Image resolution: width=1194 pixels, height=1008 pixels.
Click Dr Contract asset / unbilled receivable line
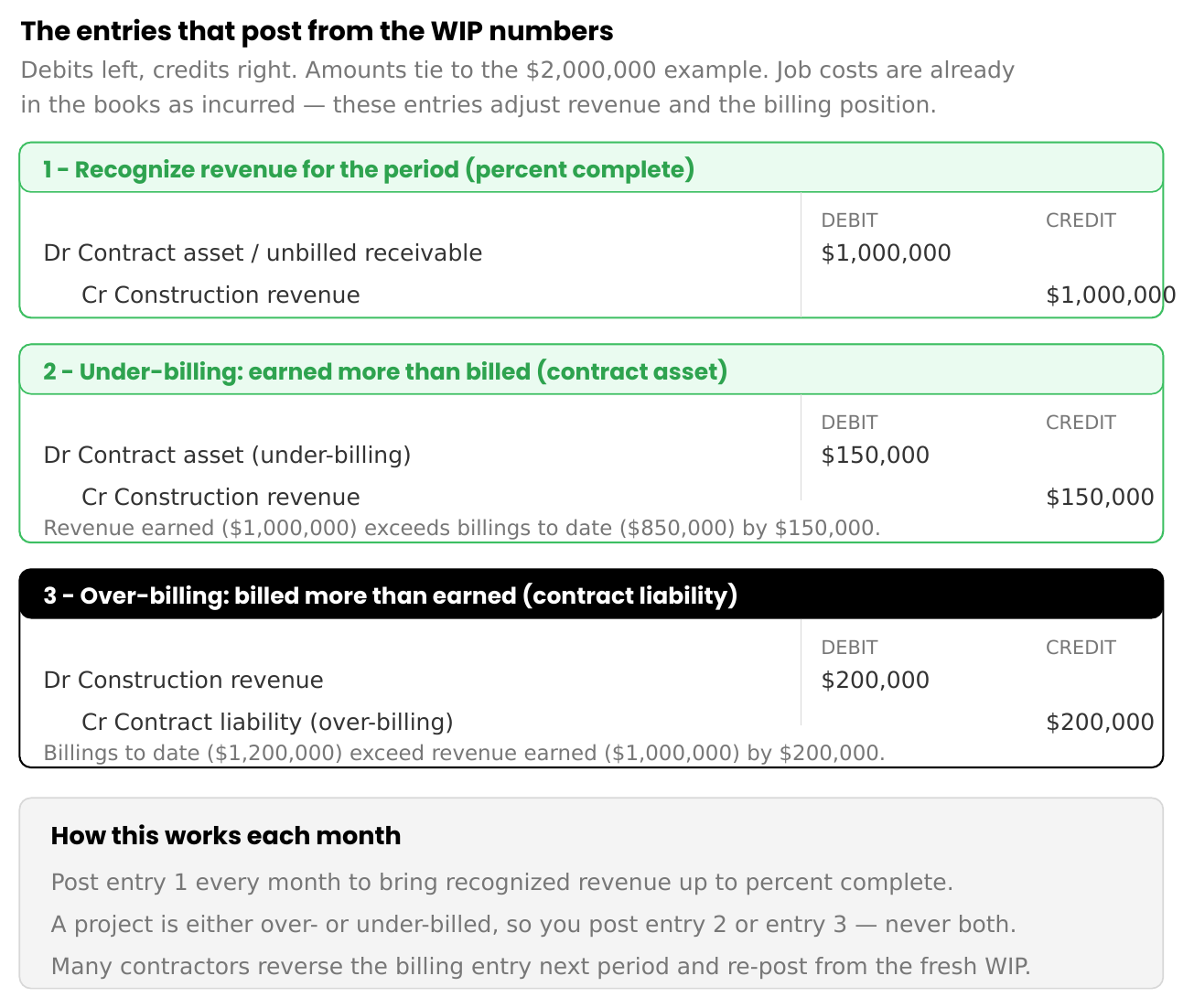(x=263, y=253)
